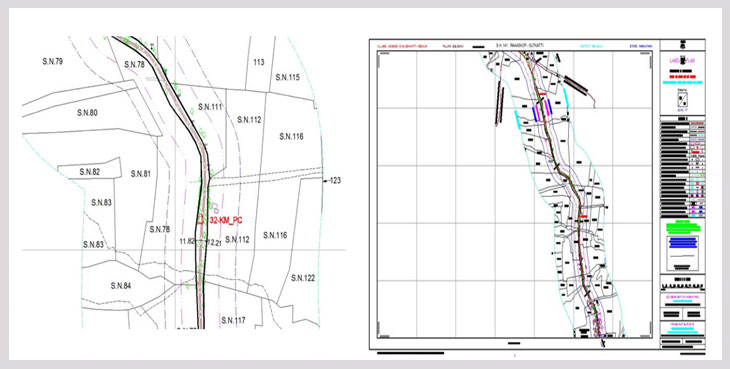The height and width of the screenshot is (369, 730).
Task: Select the 113 plot number label
Action: (x=259, y=62)
